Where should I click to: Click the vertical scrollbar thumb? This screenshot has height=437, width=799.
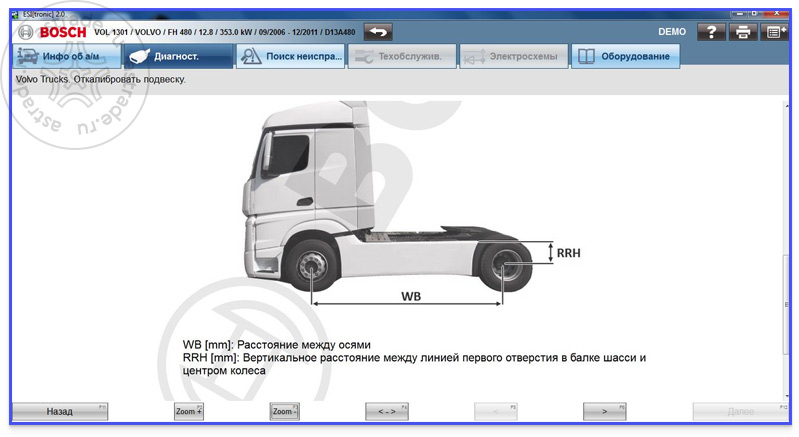coord(786,305)
